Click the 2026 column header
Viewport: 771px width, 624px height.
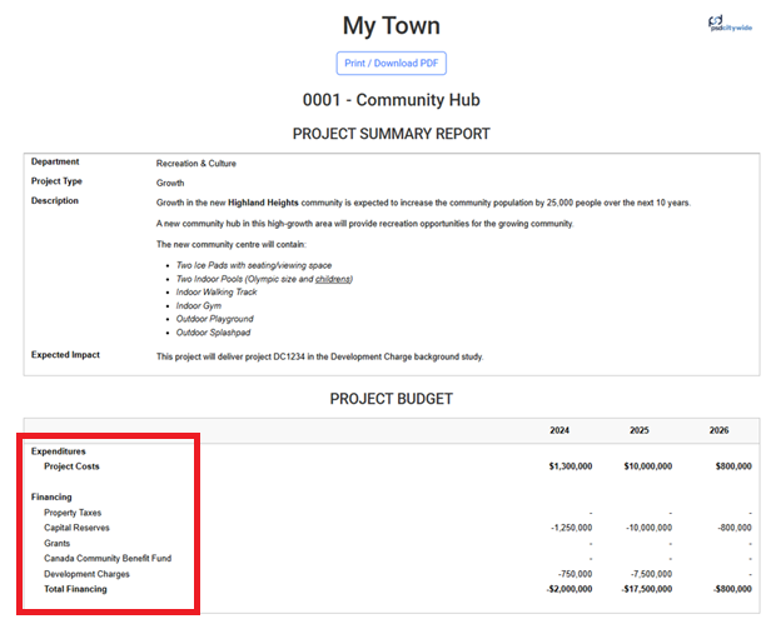pyautogui.click(x=719, y=430)
